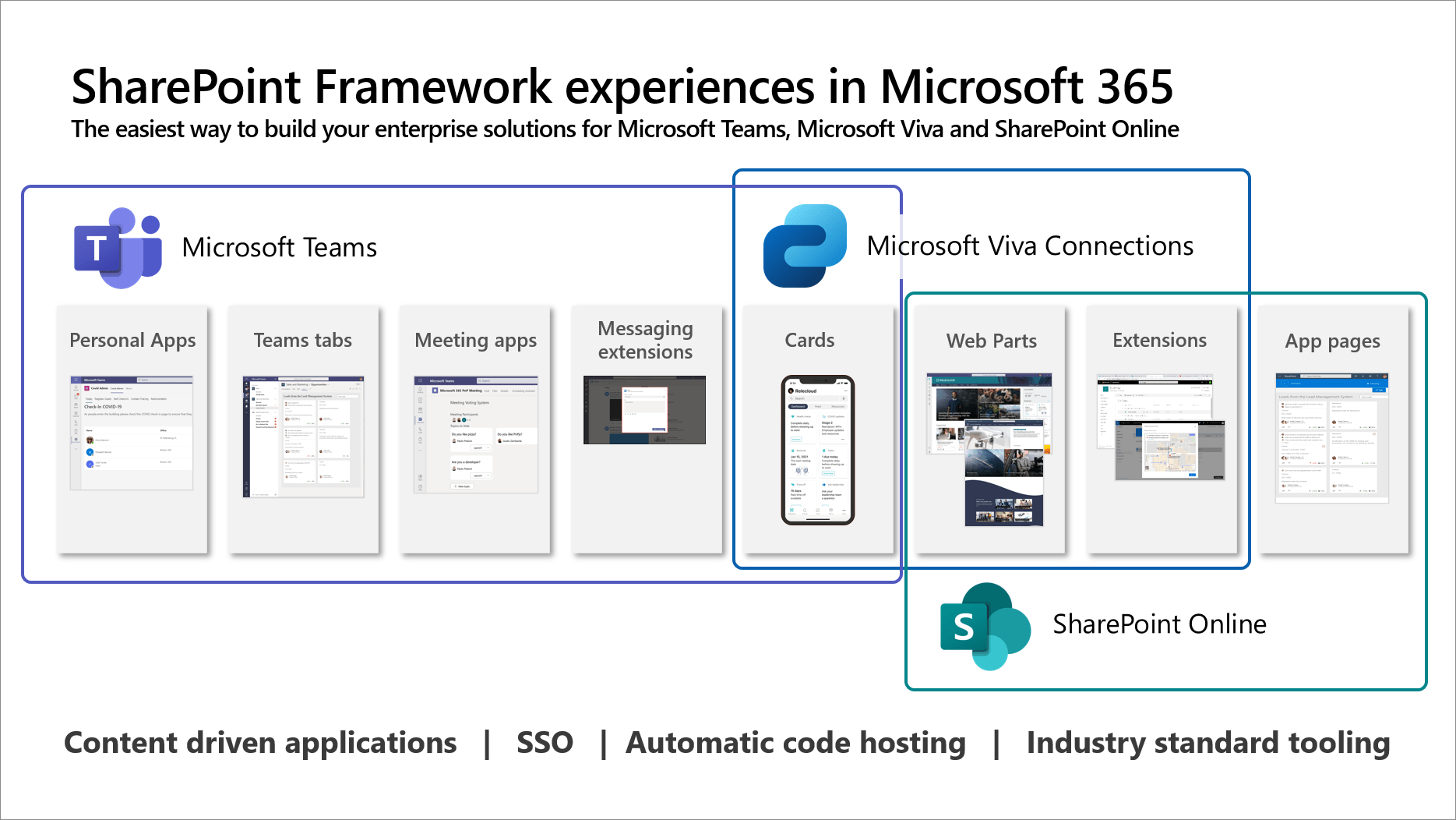Select the Feed tab in the Relecloud app
The height and width of the screenshot is (820, 1456).
(818, 406)
